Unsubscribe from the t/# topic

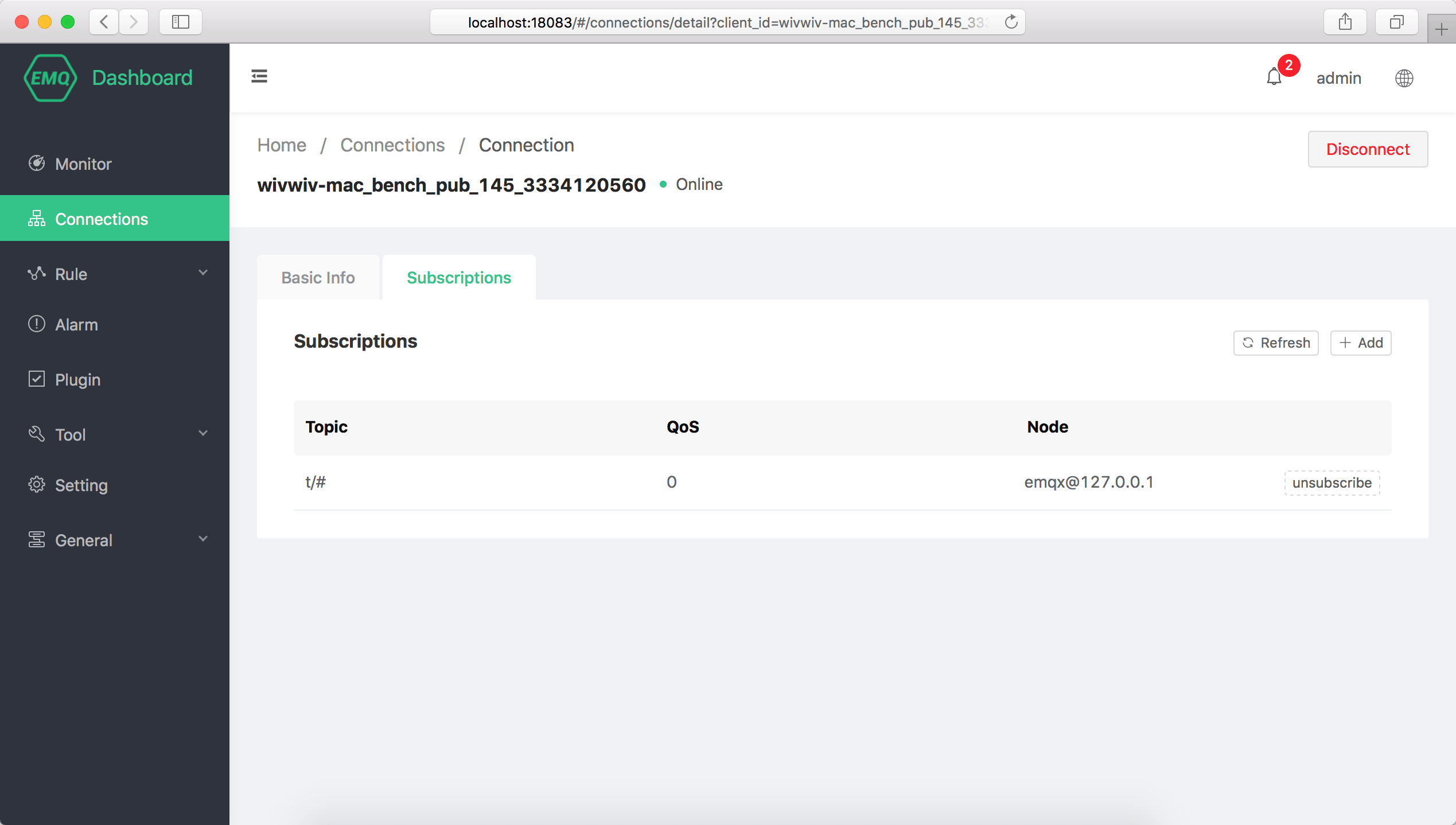(1332, 482)
